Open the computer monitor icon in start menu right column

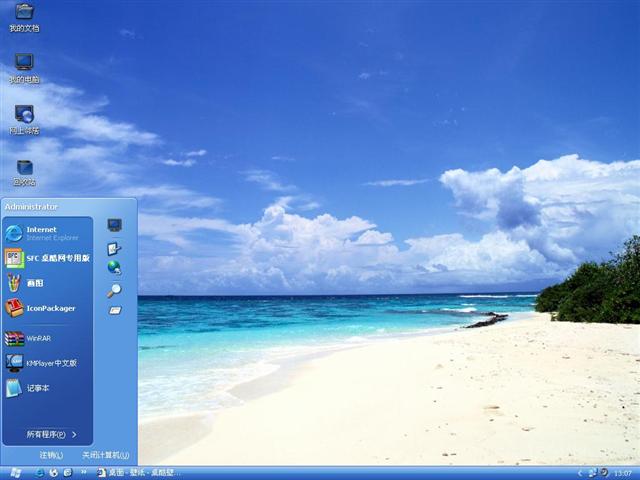click(x=115, y=225)
